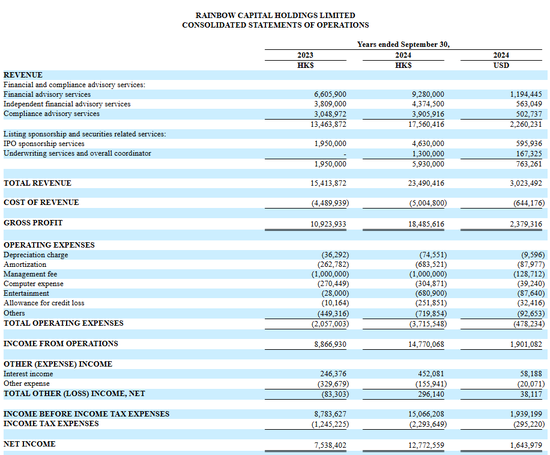Viewport: 550px width, 455px height.
Task: Click the Allowance for credit loss label
Action: (44, 303)
